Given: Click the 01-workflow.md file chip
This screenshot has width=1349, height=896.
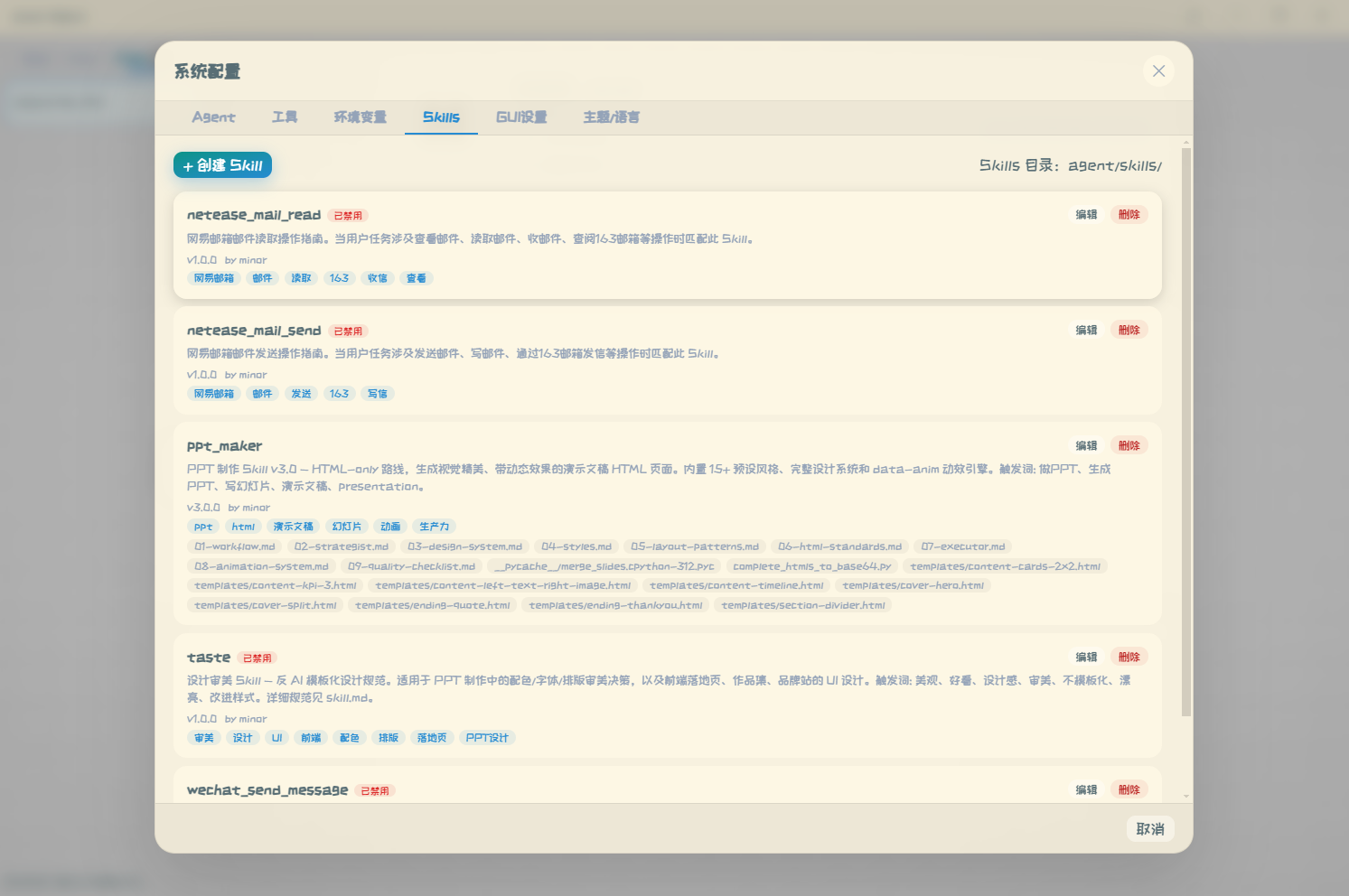Looking at the screenshot, I should coord(234,546).
